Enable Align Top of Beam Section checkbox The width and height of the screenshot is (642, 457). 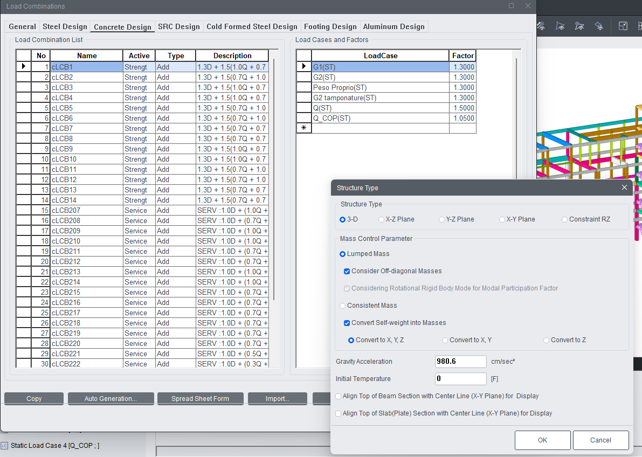click(x=338, y=396)
